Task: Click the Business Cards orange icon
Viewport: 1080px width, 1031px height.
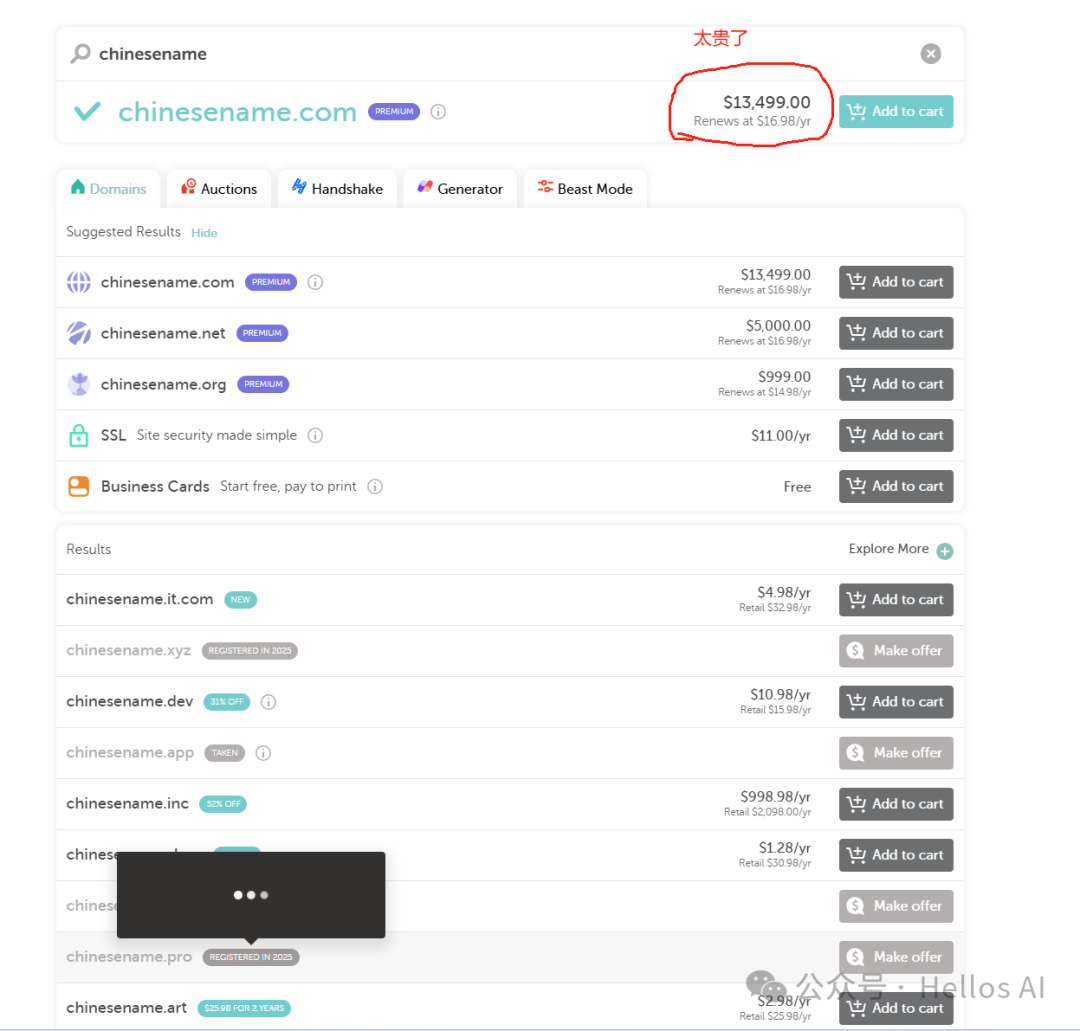Action: [78, 487]
